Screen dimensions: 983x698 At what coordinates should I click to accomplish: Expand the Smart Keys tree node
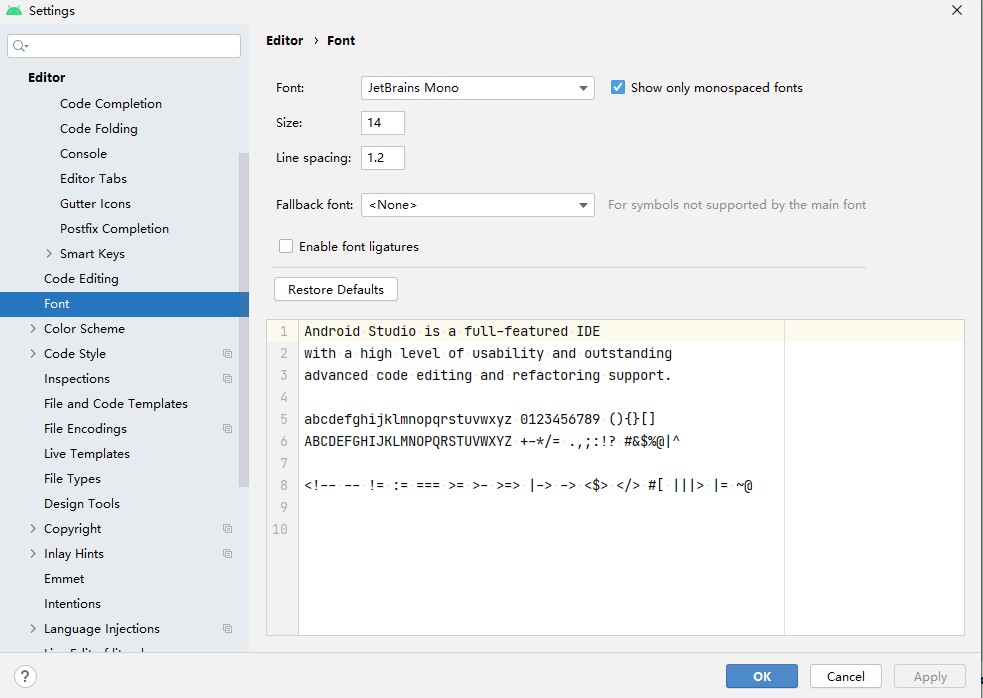click(49, 254)
